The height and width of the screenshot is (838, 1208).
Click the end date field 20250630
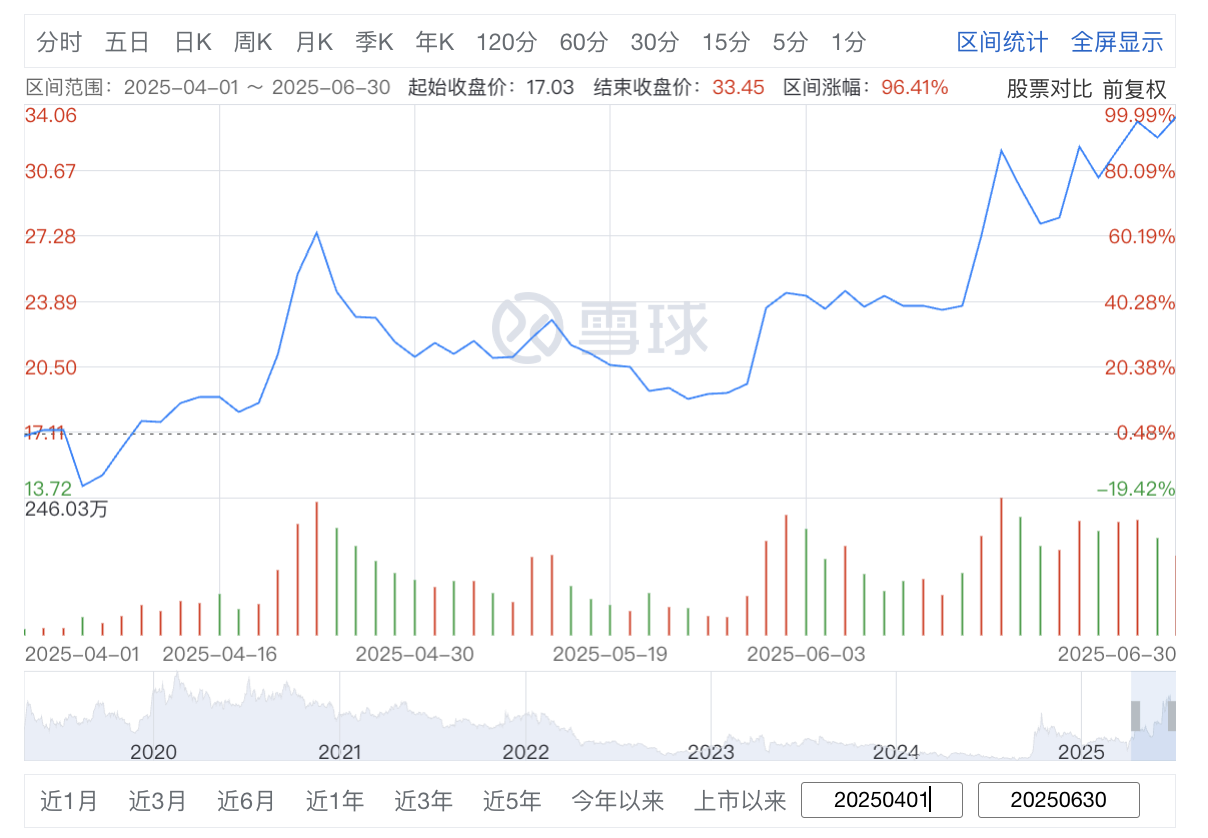1058,800
